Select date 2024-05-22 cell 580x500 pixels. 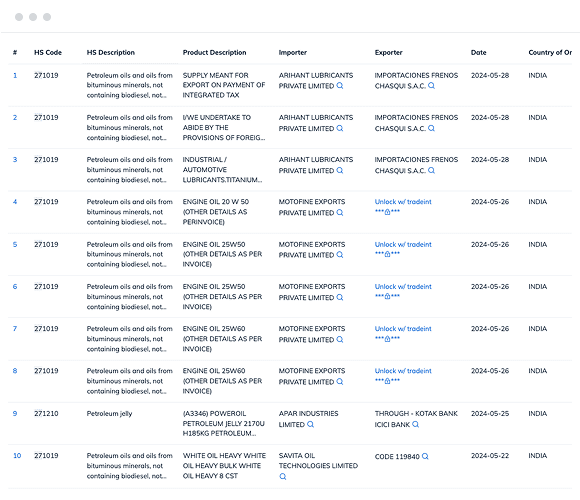click(490, 456)
